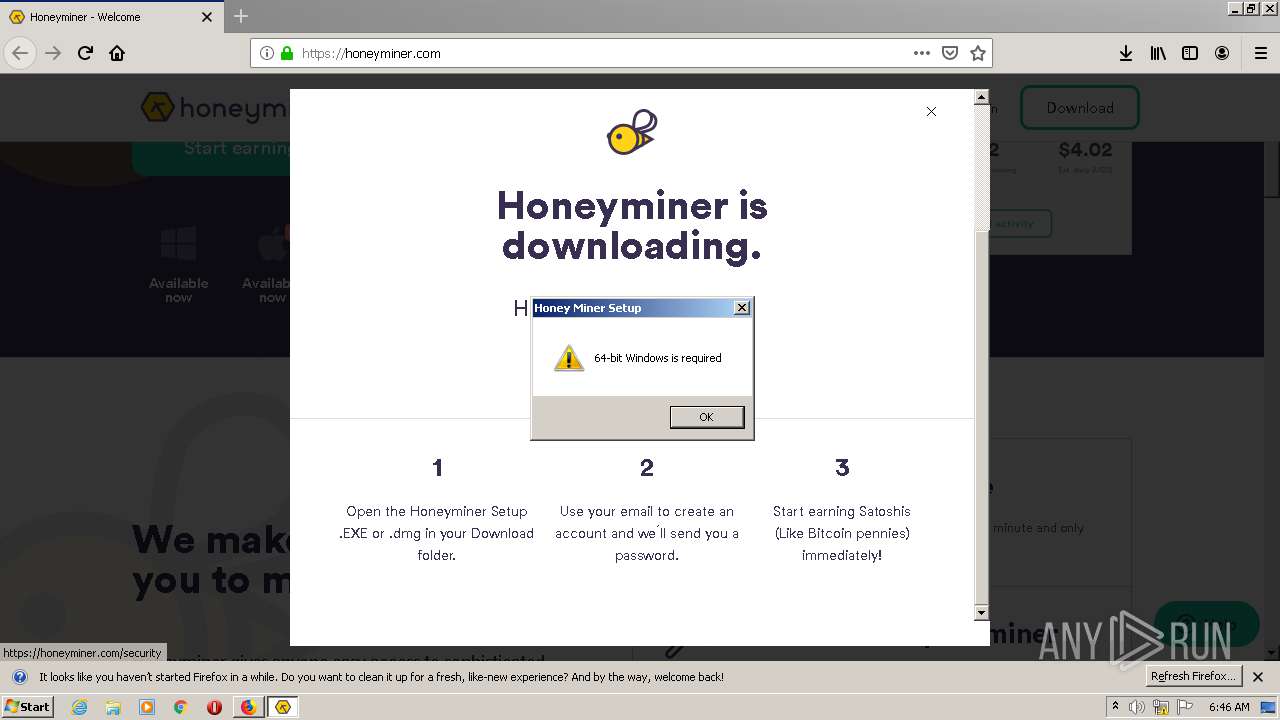Viewport: 1280px width, 720px height.
Task: Open the page actions menu (three dots)
Action: pyautogui.click(x=922, y=53)
